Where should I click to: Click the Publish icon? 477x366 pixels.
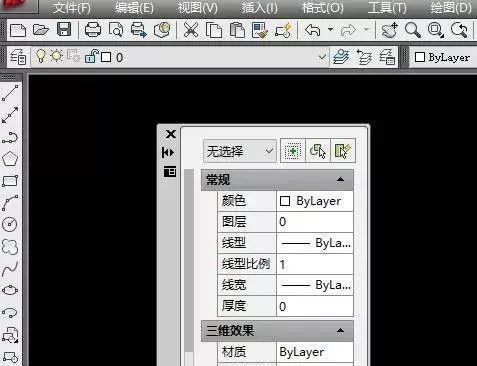tap(138, 30)
